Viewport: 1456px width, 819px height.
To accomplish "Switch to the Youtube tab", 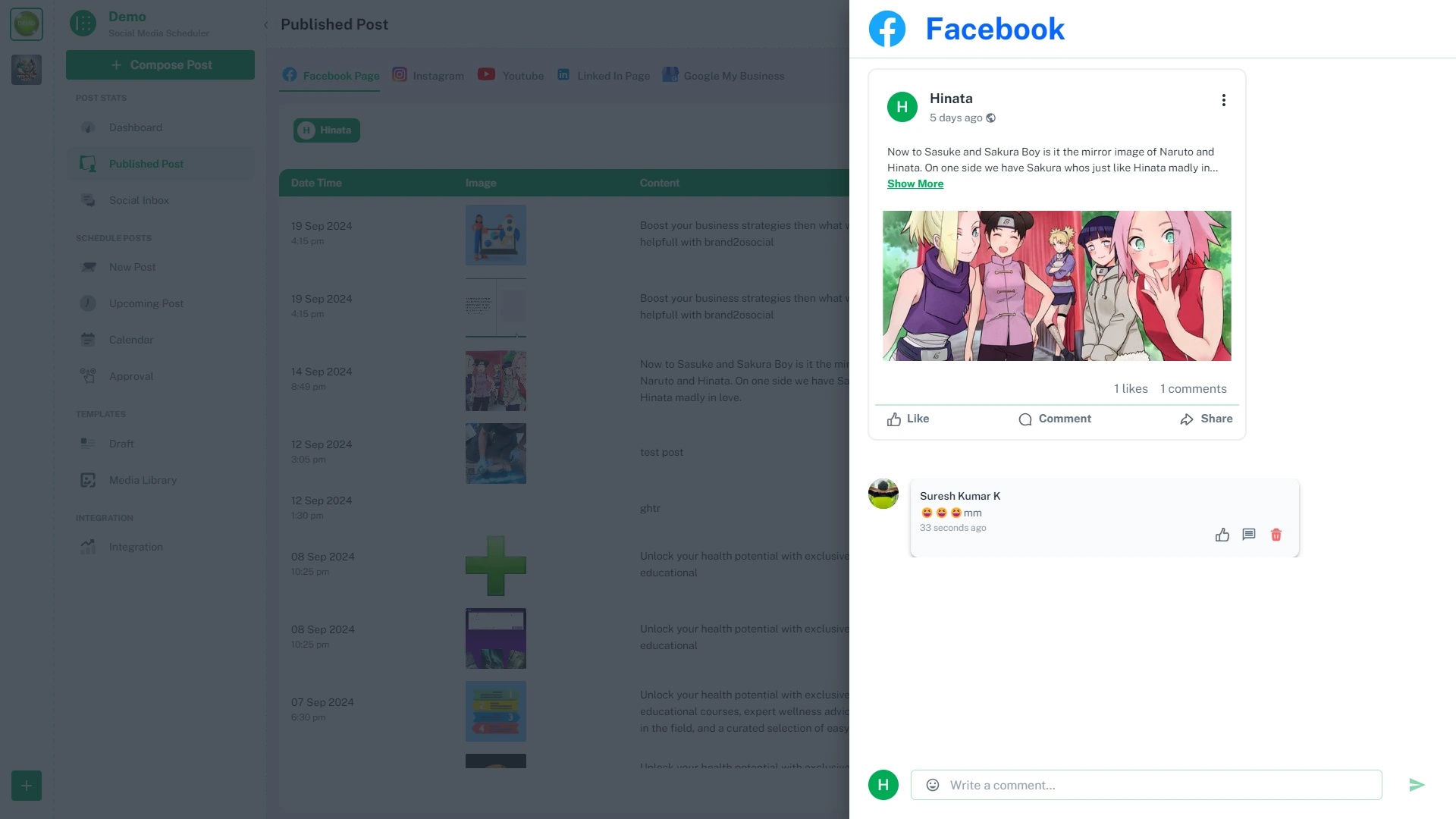I will pos(510,76).
